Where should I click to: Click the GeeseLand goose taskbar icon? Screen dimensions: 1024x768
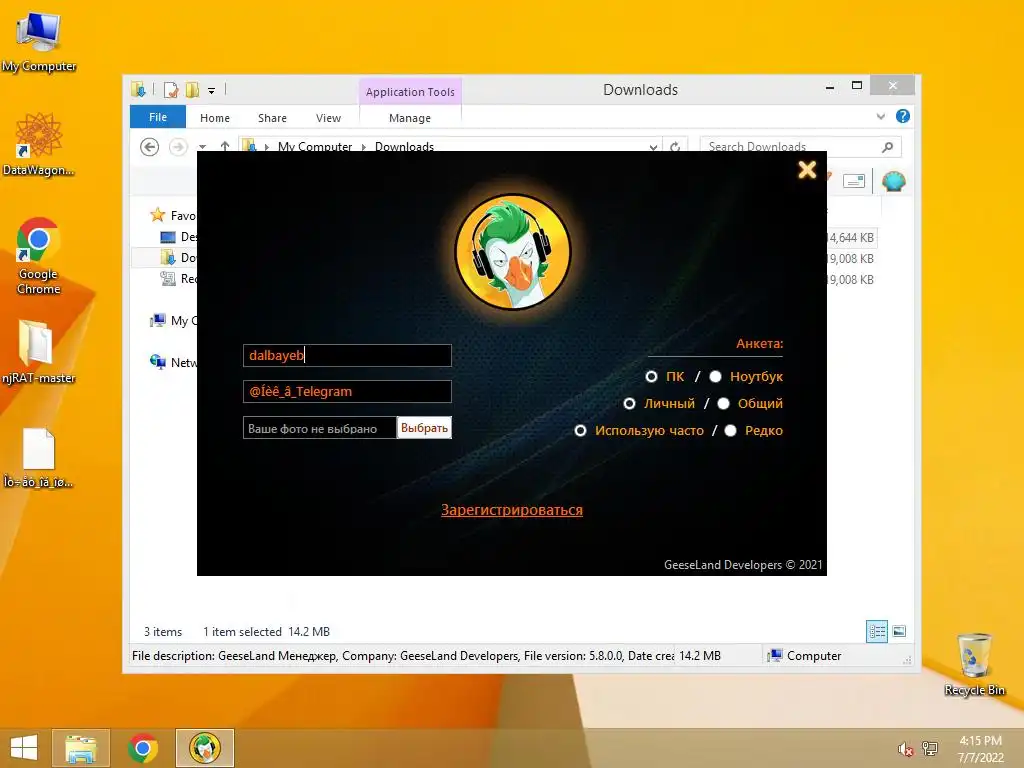pos(205,748)
